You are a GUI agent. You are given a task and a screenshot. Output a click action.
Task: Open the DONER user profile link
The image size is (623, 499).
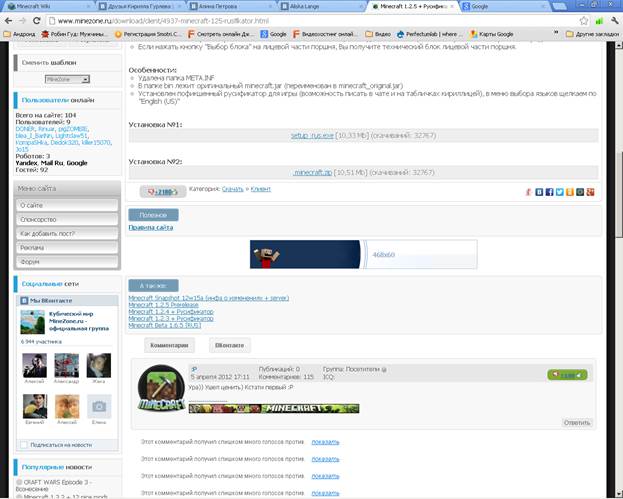[25, 129]
